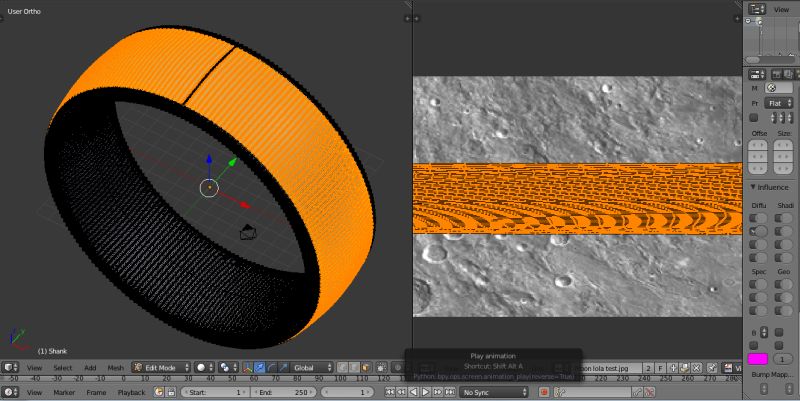Open the Flat projection dropdown
Screen dimensions: 800x401
point(778,103)
